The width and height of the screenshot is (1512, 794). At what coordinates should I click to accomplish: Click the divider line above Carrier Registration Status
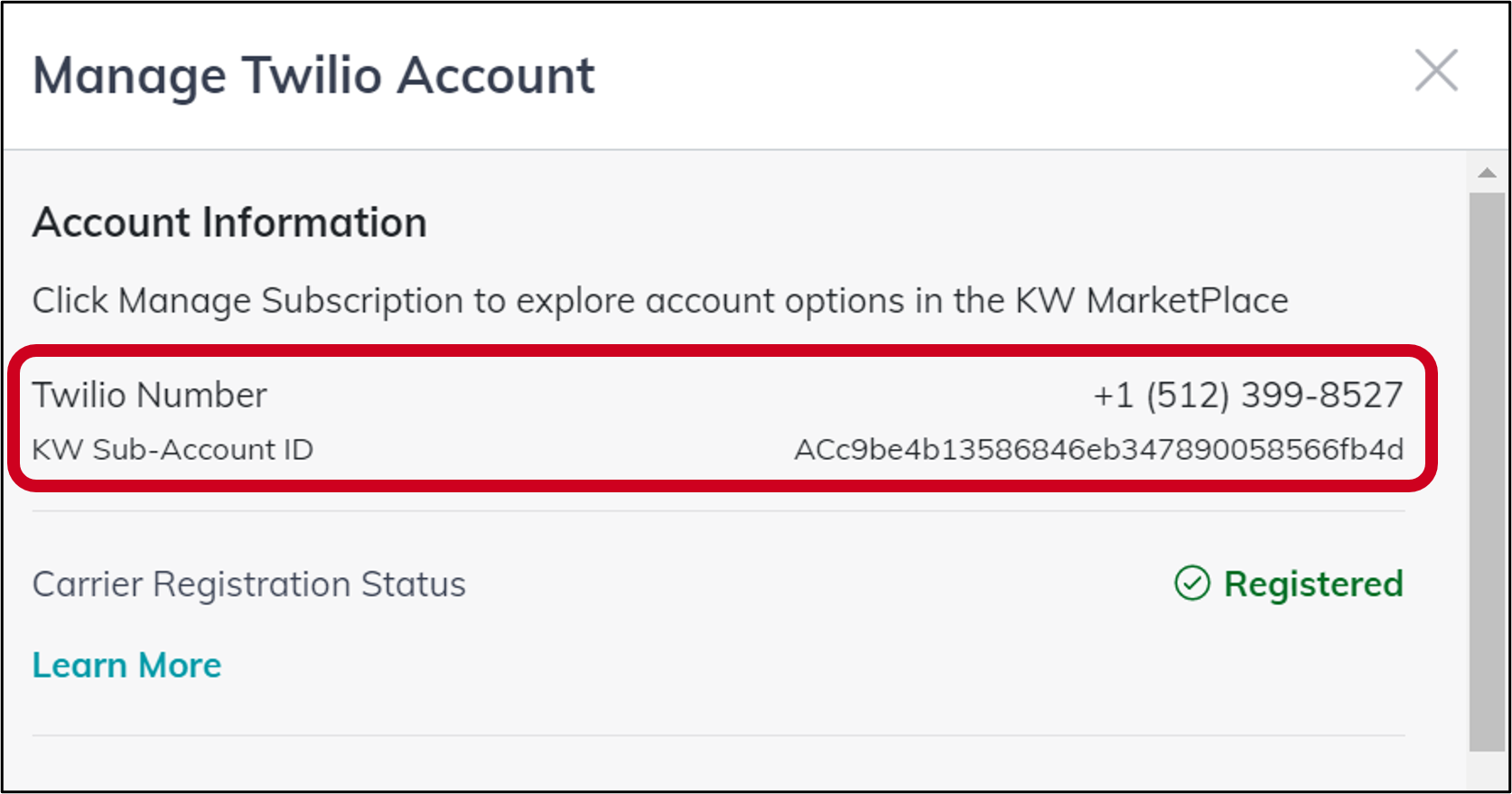(x=718, y=511)
